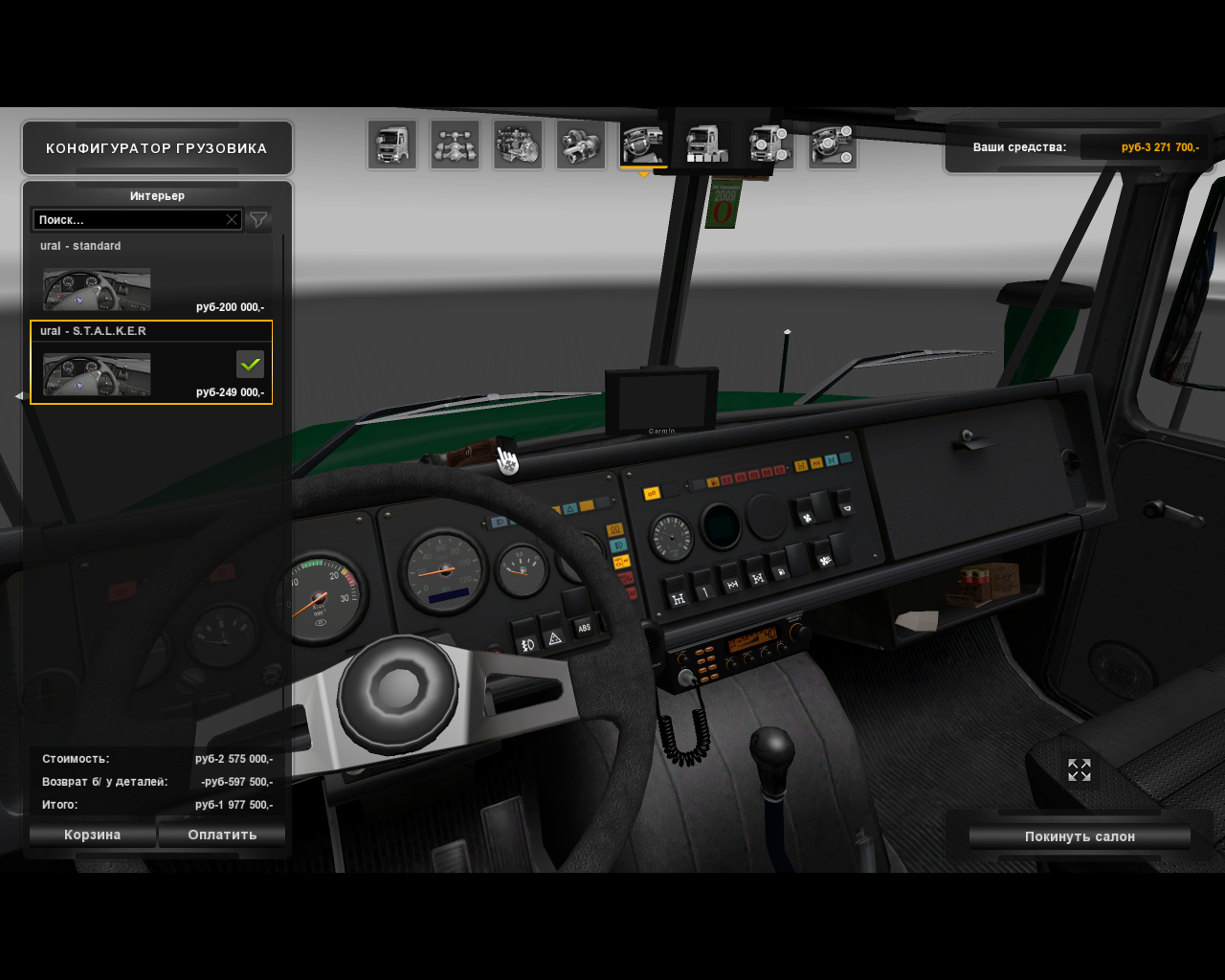Select the ural - standard interior
Image resolution: width=1225 pixels, height=980 pixels.
pos(151,278)
